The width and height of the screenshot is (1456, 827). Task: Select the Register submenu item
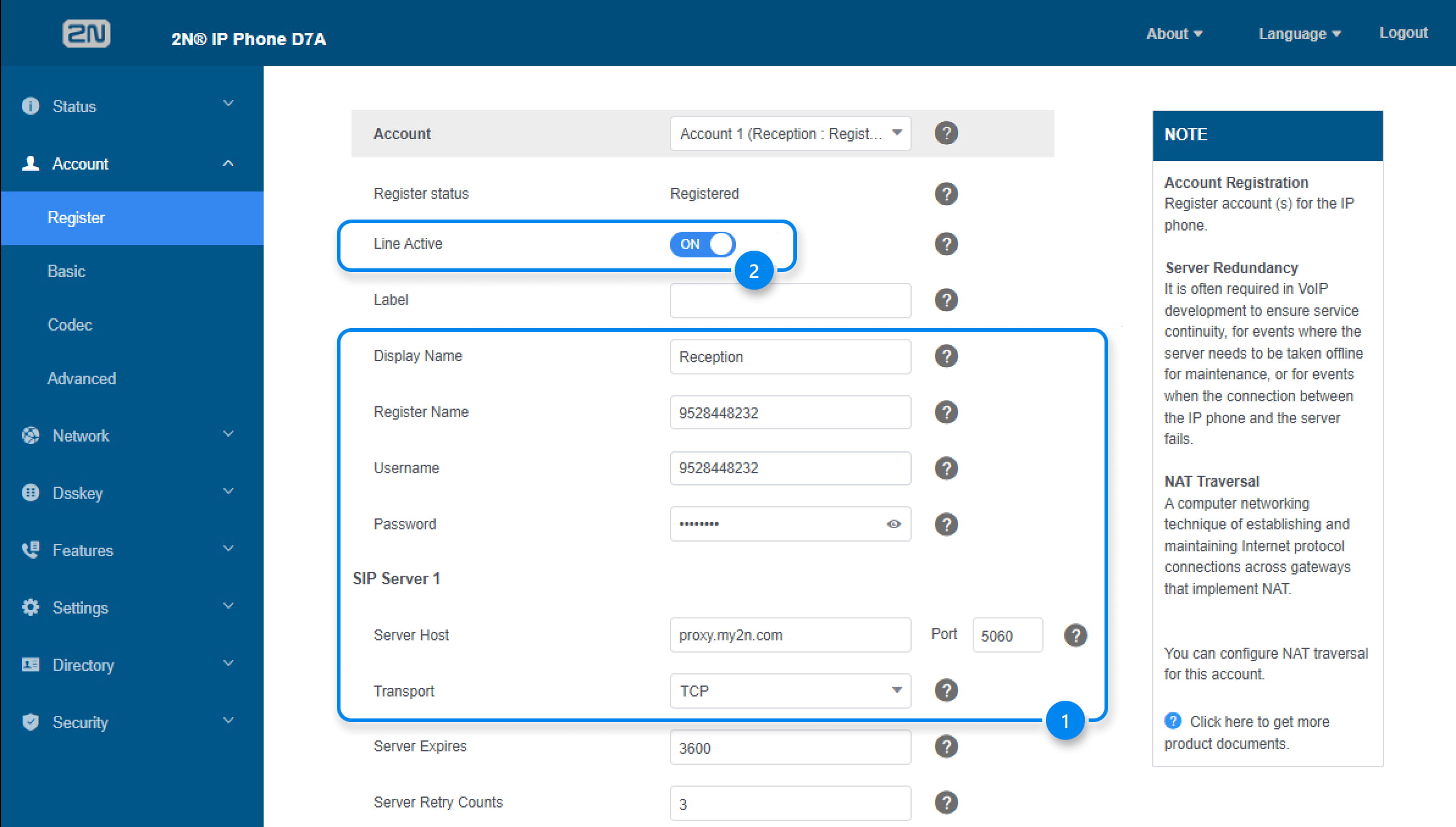[x=132, y=218]
